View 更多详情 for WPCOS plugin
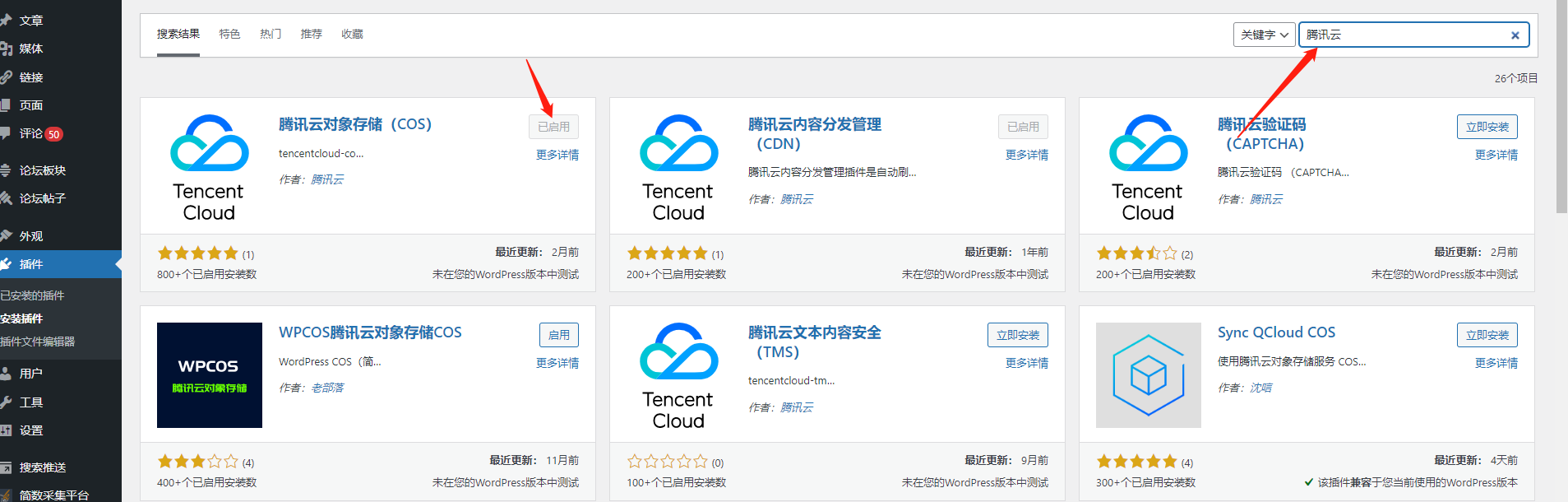 pyautogui.click(x=557, y=363)
